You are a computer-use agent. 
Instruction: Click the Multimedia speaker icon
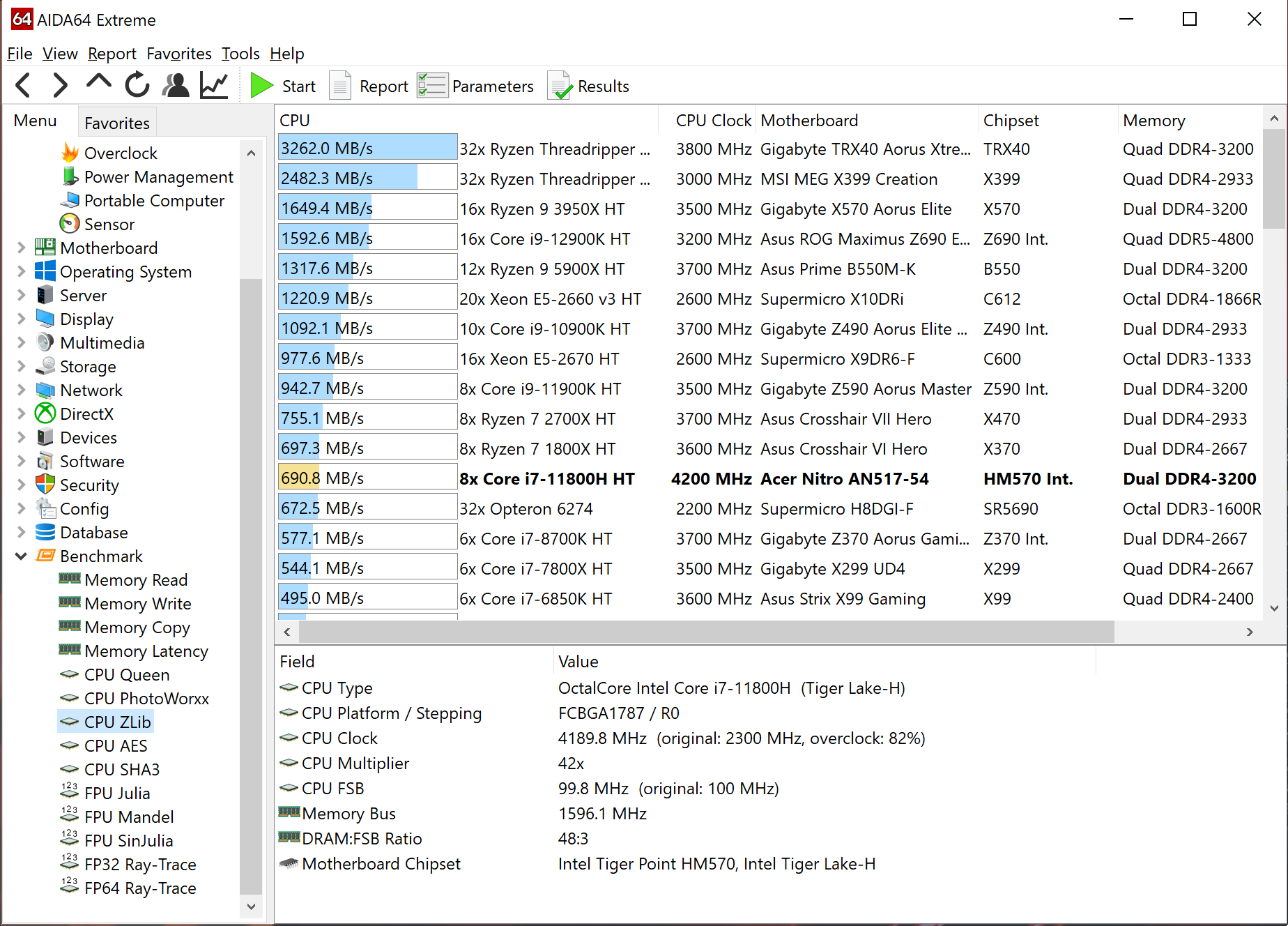[x=45, y=342]
